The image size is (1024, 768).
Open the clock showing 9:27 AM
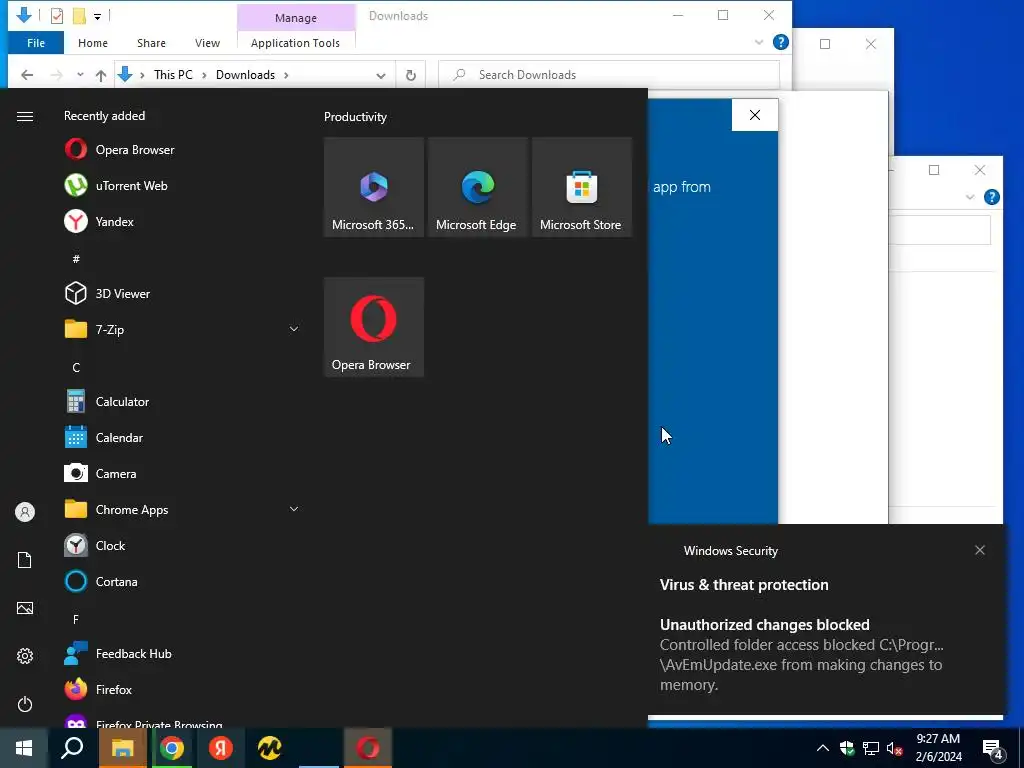tap(938, 748)
